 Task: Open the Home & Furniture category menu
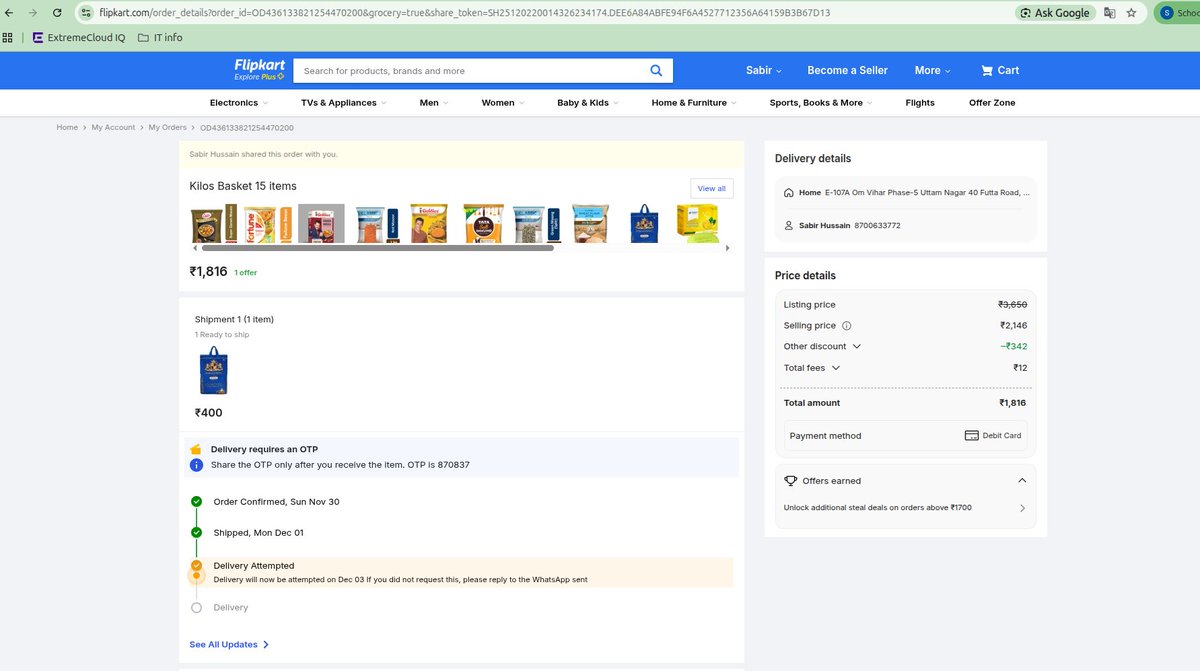coord(694,103)
